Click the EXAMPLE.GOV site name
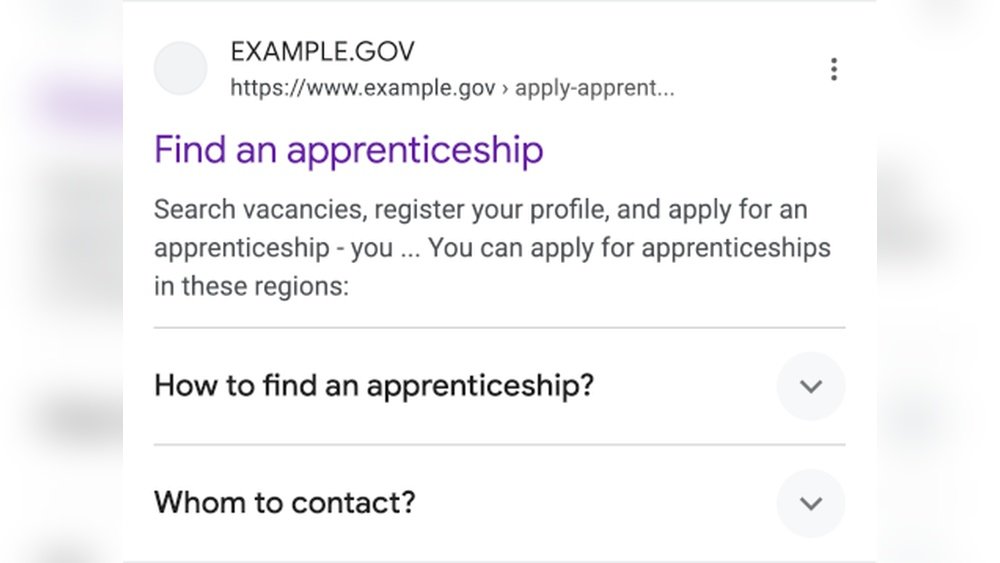 point(322,51)
